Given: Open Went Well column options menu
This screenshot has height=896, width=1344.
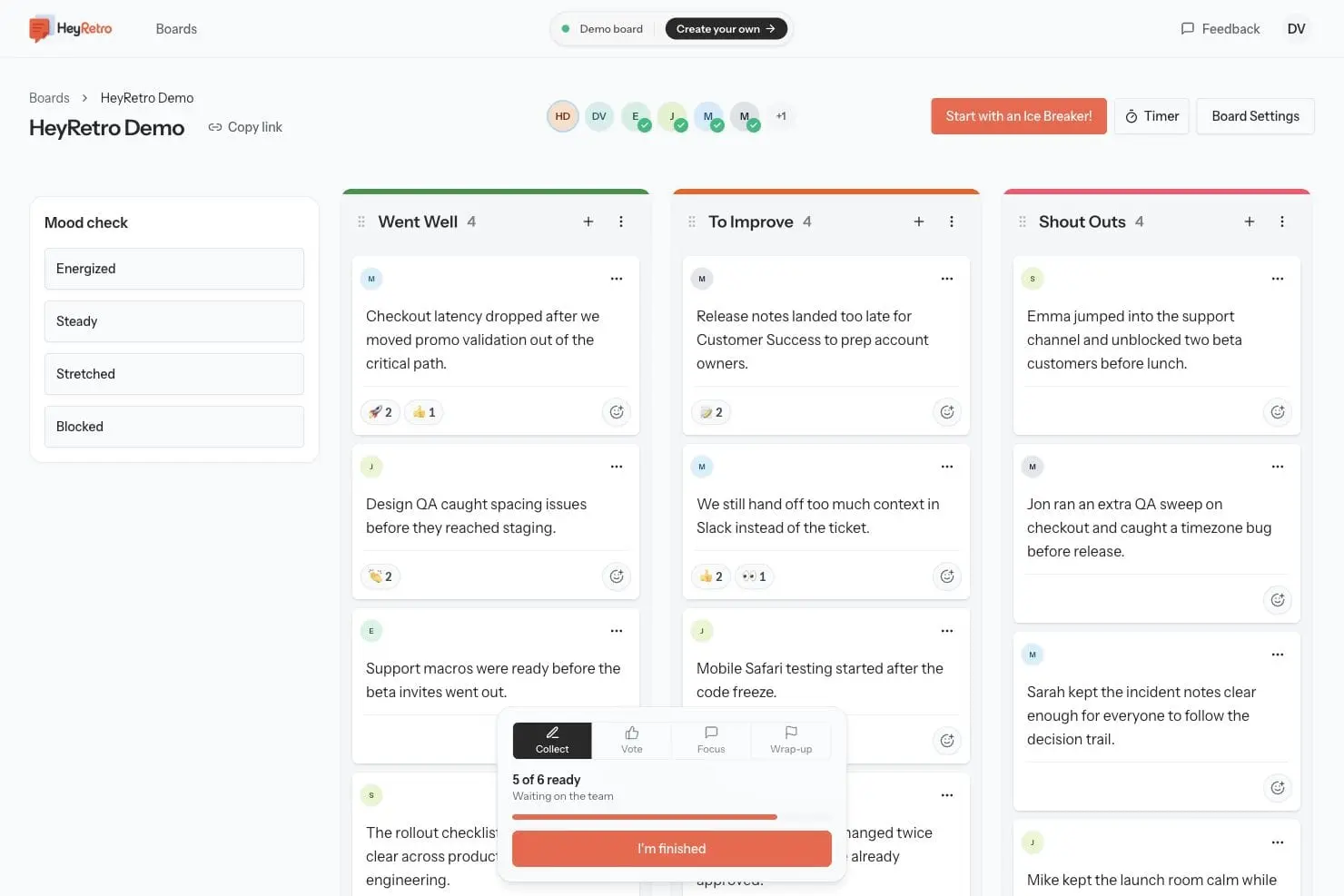Looking at the screenshot, I should click(x=621, y=222).
